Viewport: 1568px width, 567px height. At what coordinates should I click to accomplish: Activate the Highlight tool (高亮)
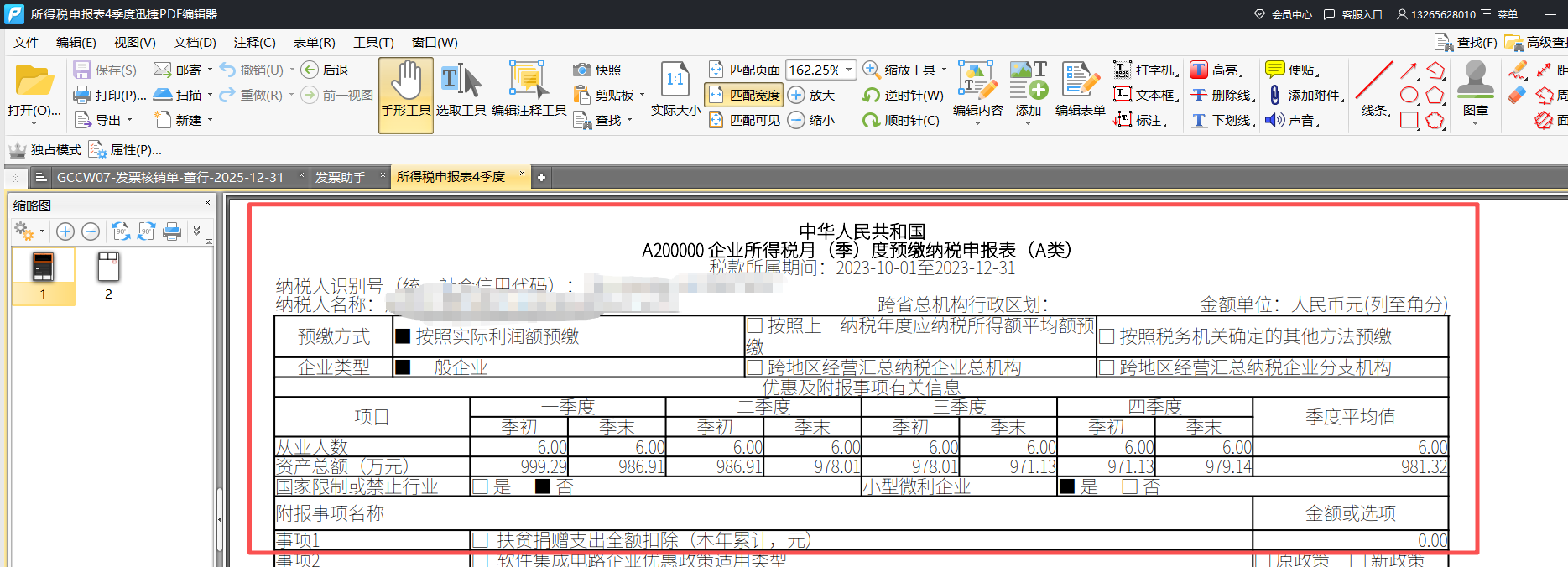(1216, 70)
